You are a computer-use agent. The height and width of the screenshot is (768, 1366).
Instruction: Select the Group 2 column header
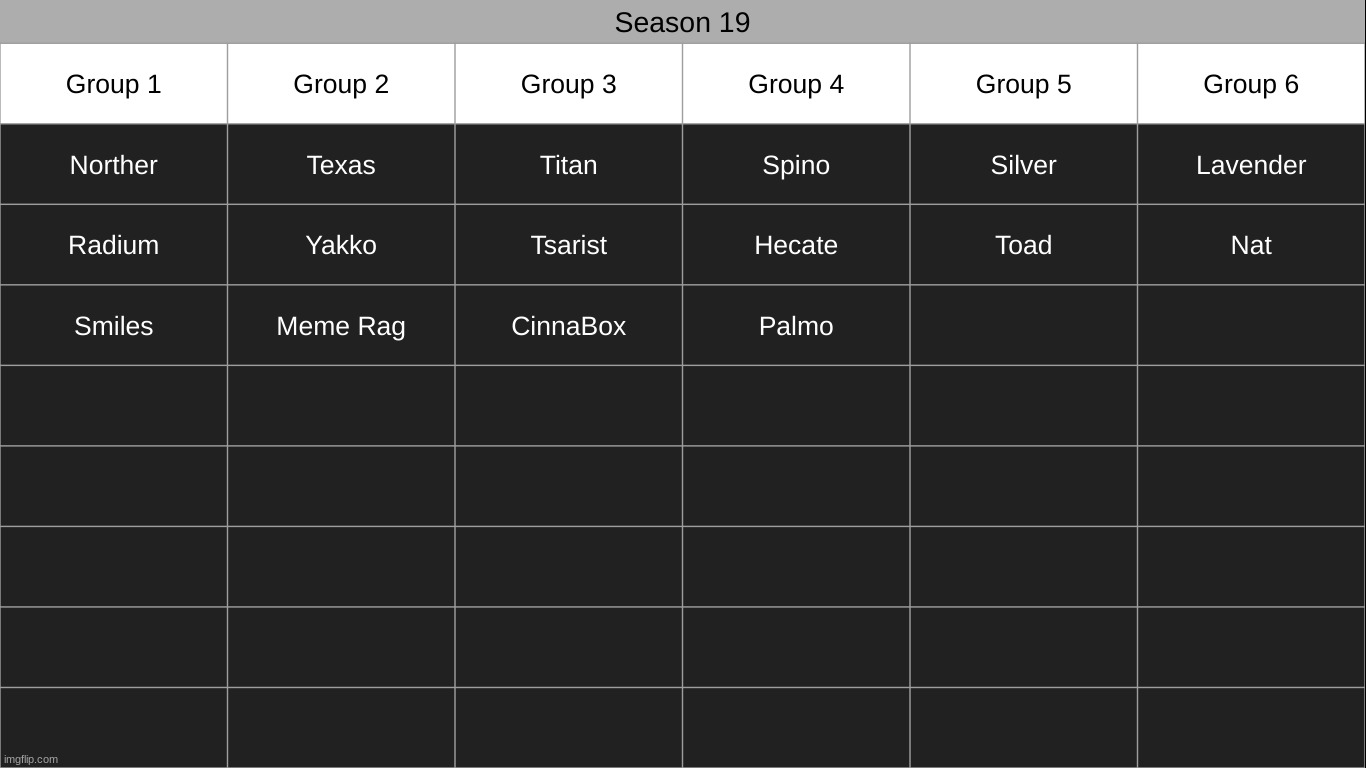[x=341, y=84]
